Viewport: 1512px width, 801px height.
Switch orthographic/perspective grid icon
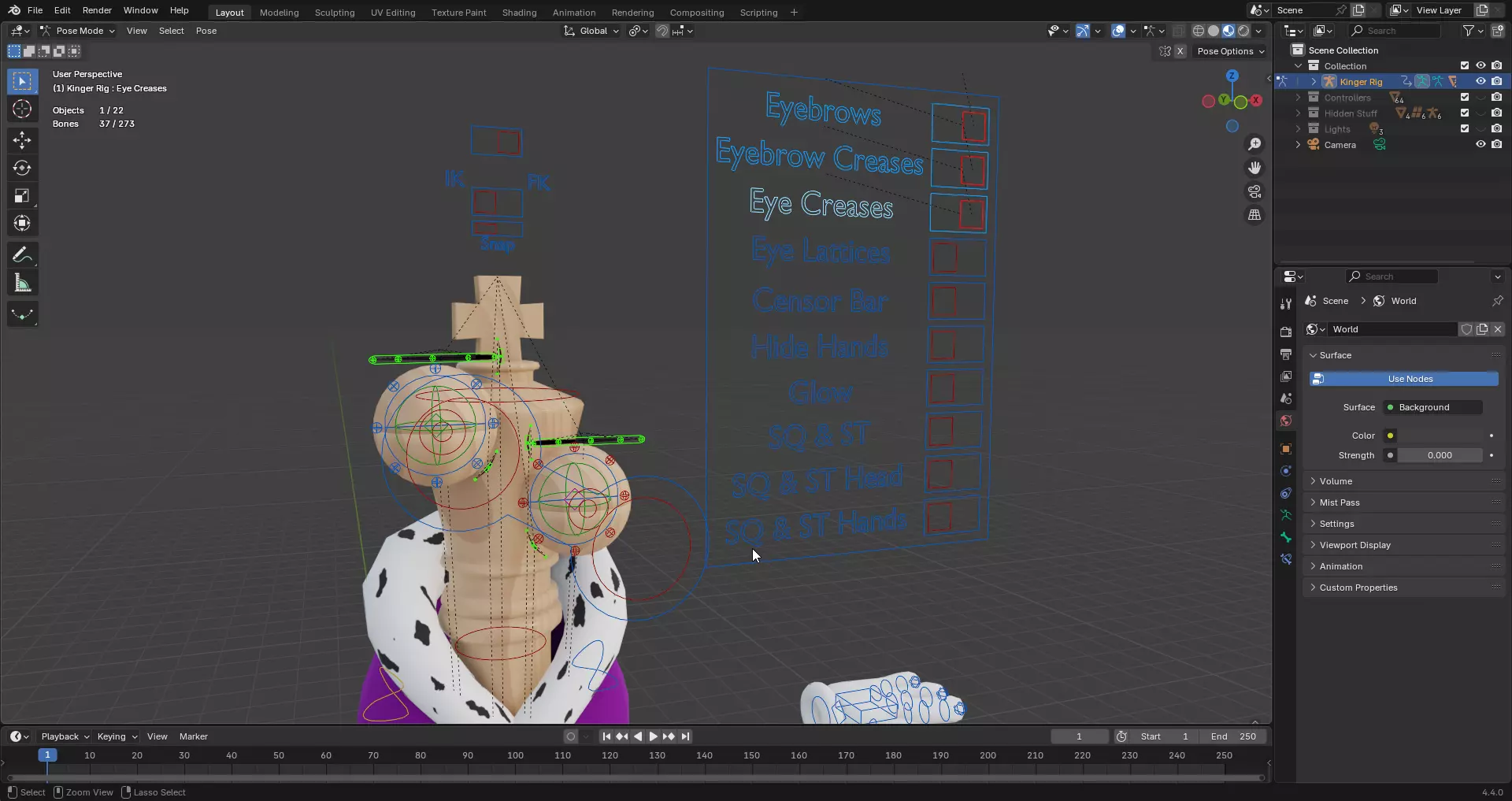[x=1254, y=215]
